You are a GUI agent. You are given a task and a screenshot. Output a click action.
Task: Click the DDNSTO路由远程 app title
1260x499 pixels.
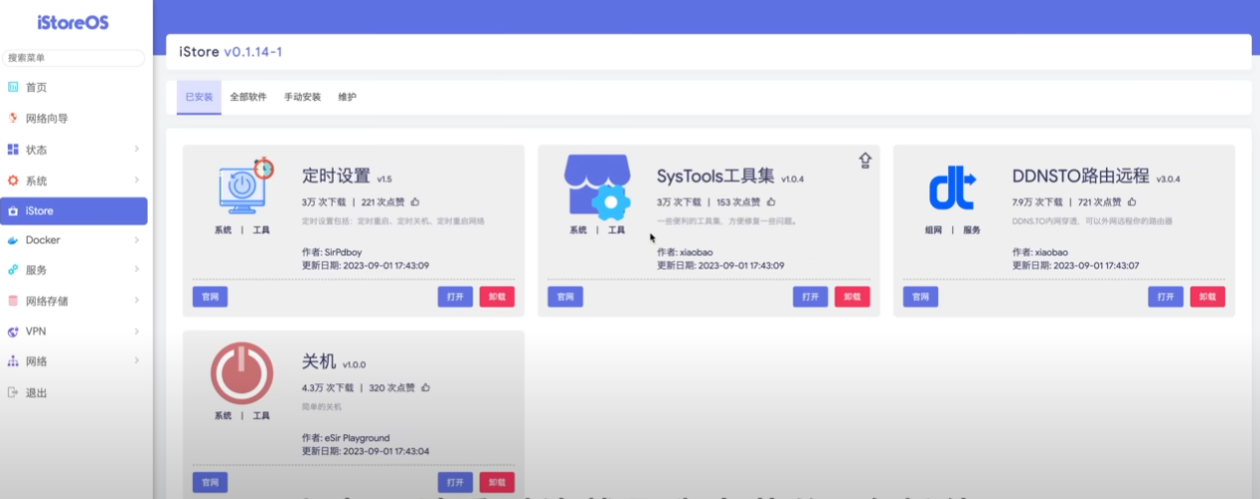tap(1081, 177)
